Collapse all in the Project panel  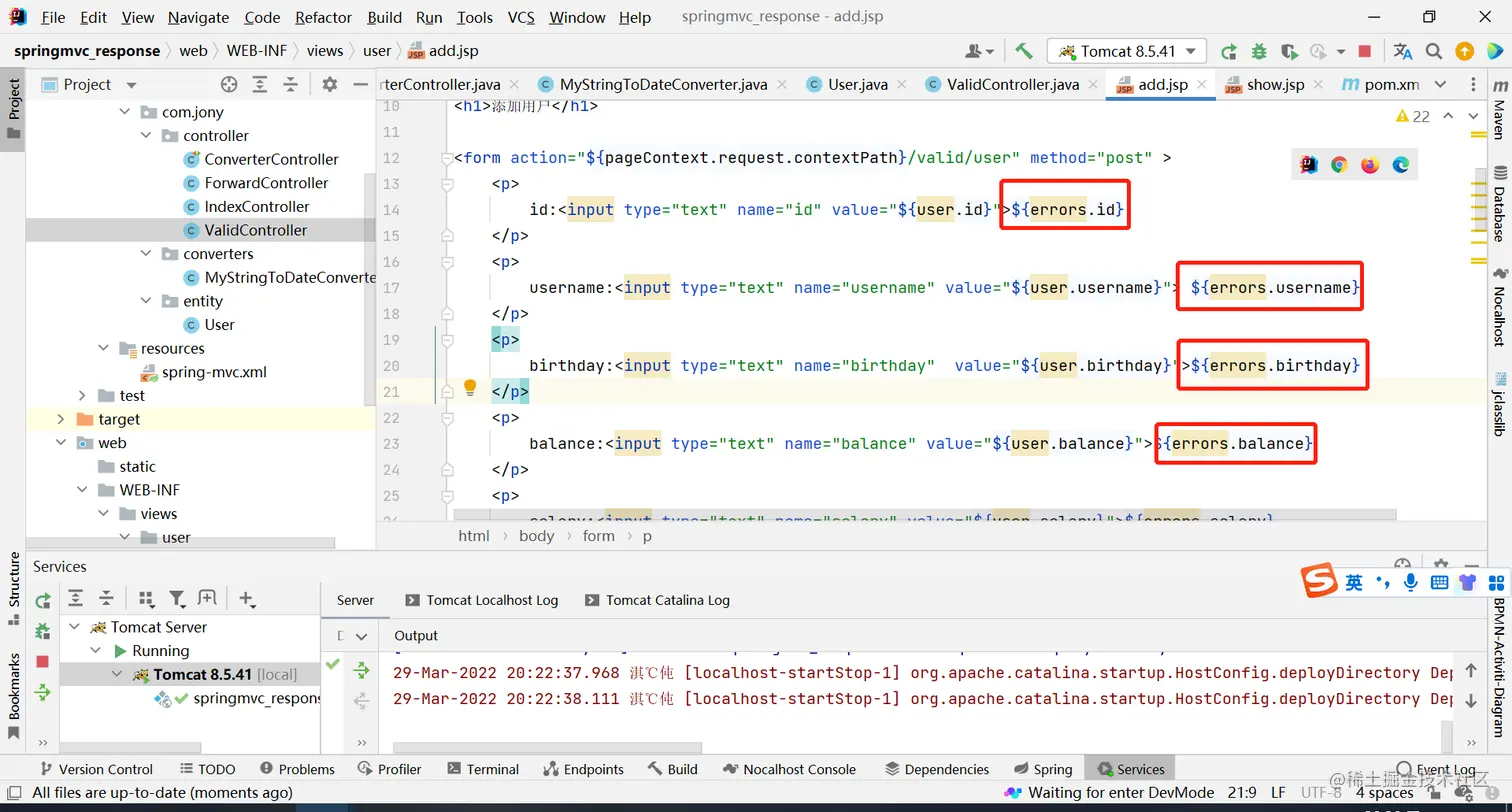tap(290, 84)
